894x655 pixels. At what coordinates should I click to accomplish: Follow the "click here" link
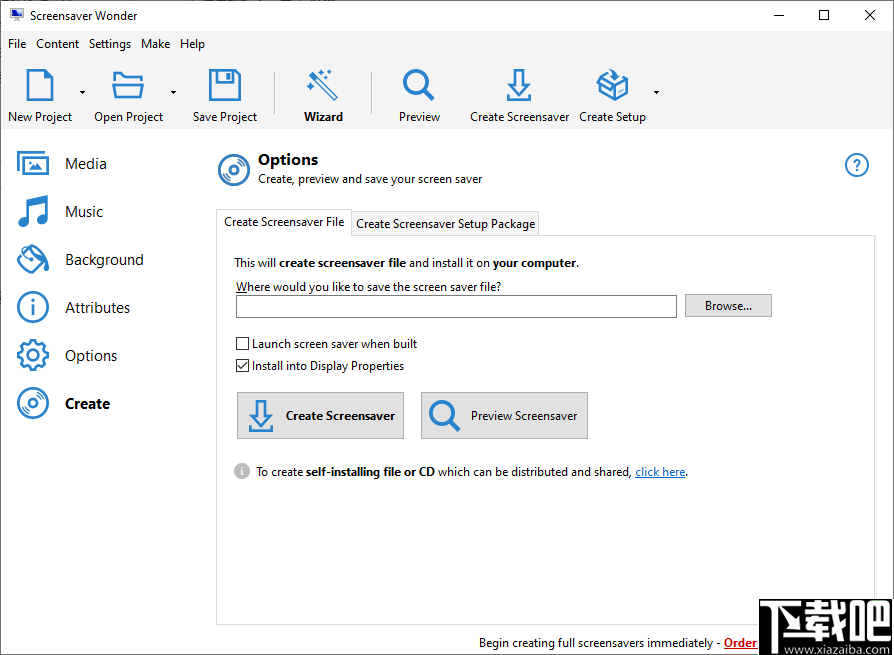coord(660,472)
